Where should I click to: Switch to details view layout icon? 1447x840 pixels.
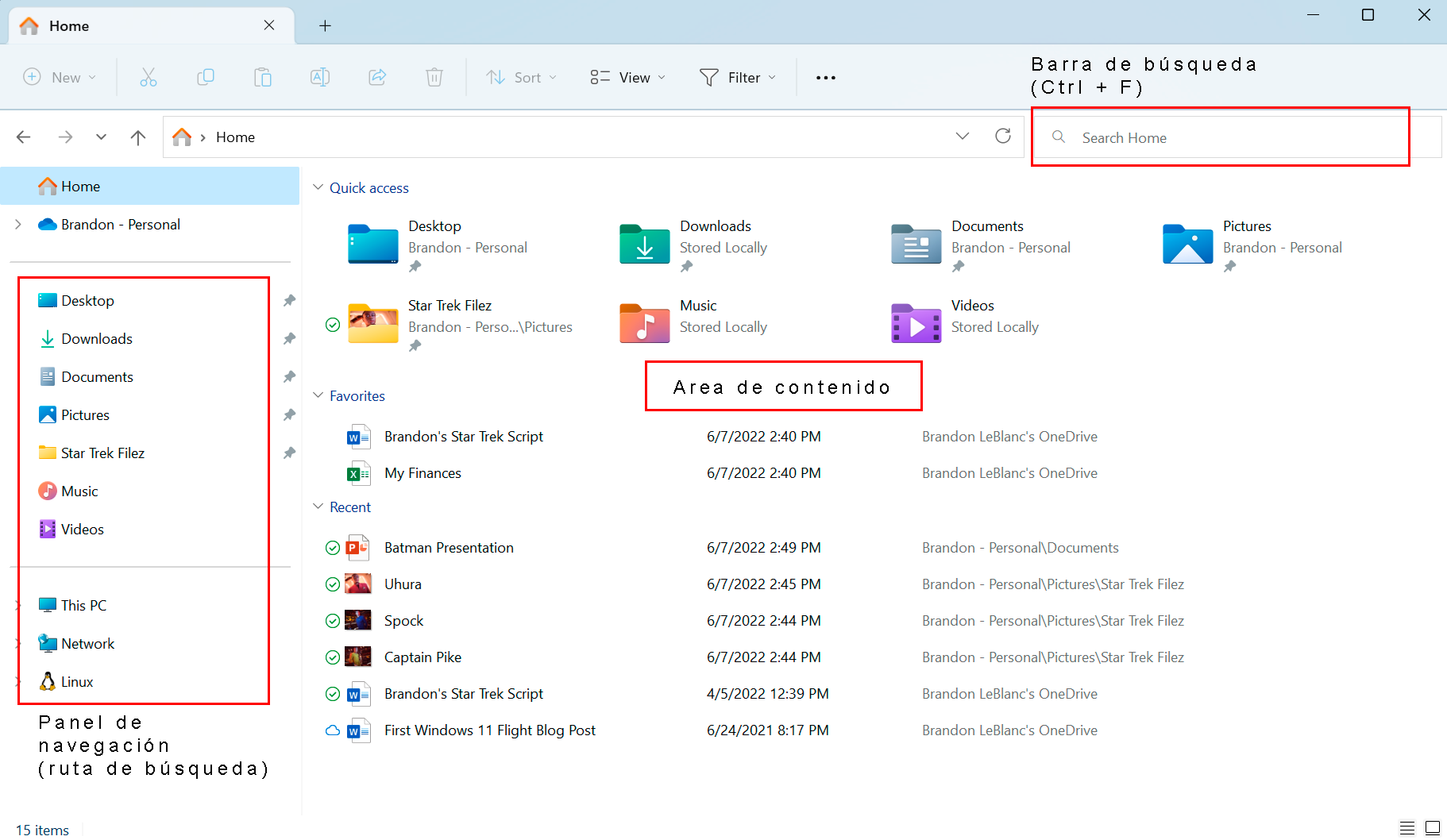pyautogui.click(x=1406, y=828)
